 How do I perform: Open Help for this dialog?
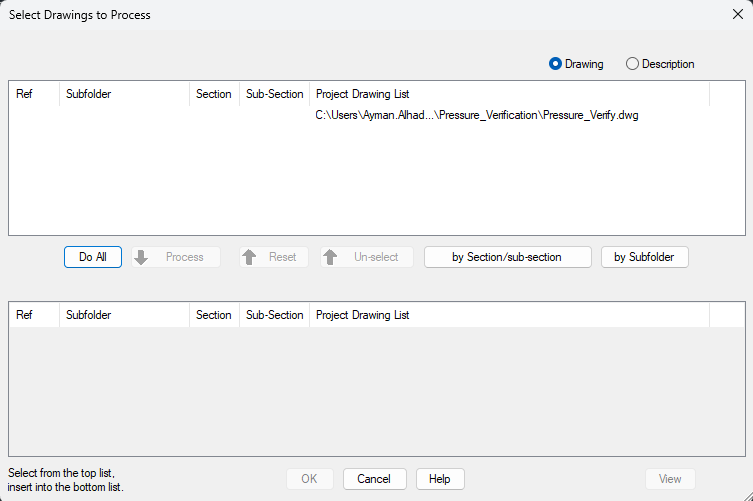click(x=440, y=479)
